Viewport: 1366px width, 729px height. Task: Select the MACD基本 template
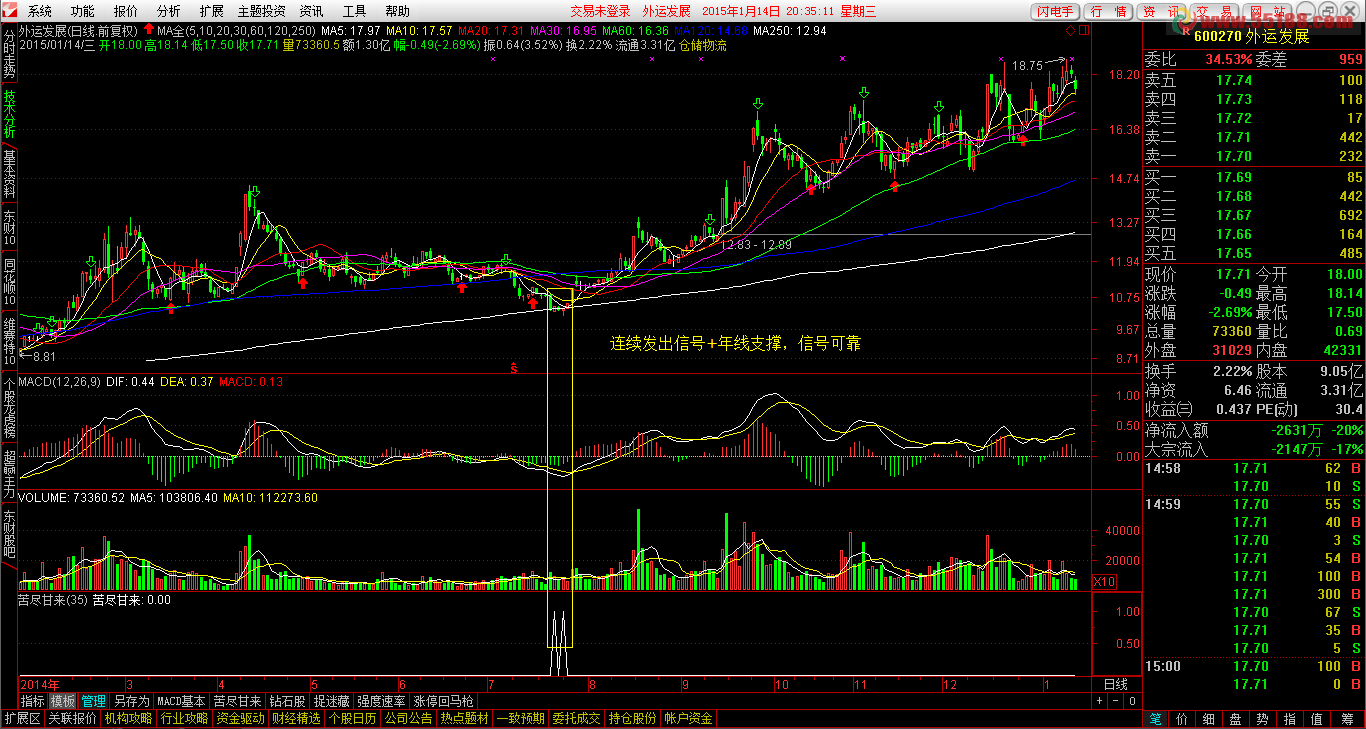tap(181, 701)
